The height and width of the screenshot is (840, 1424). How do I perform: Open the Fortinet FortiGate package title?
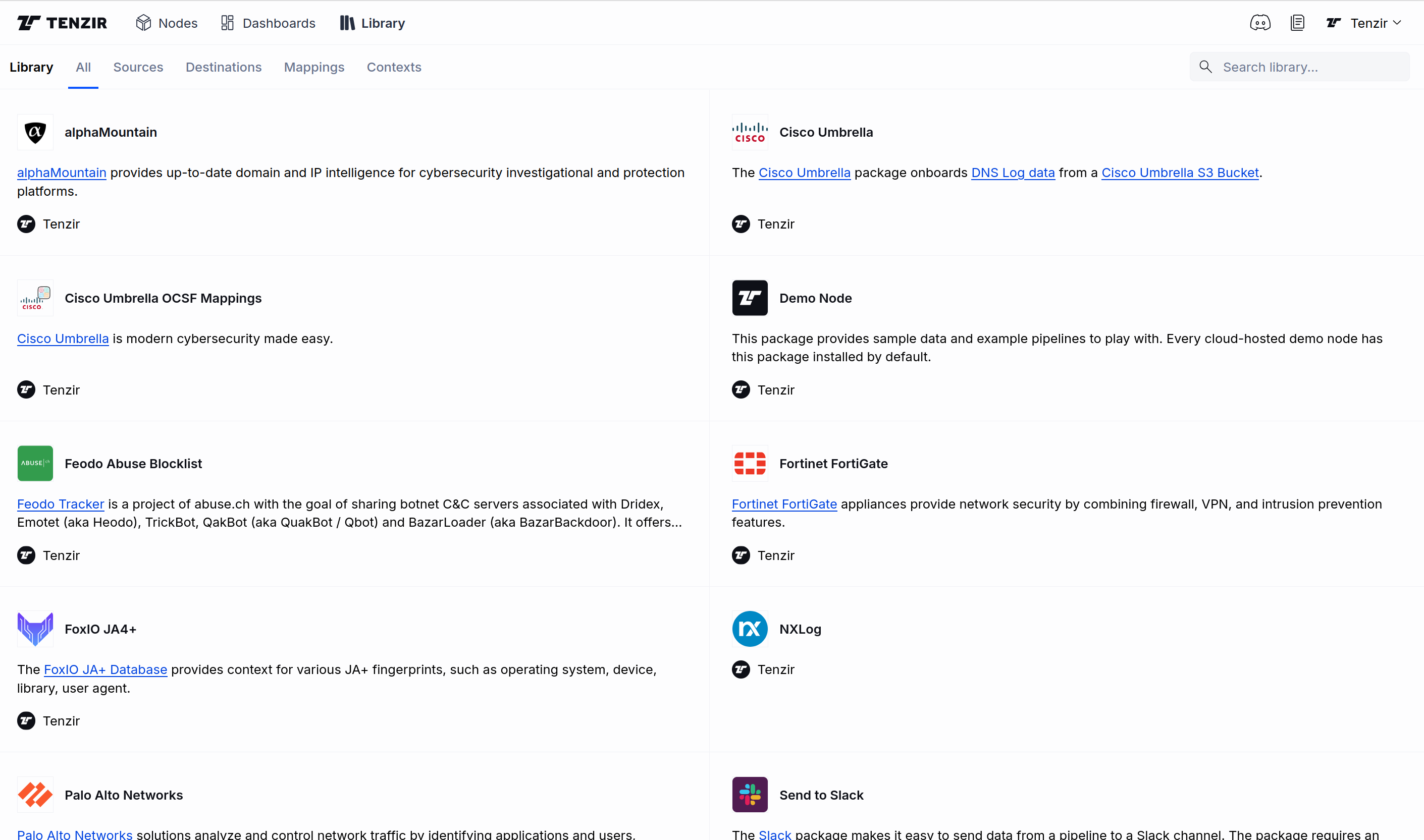click(x=833, y=464)
